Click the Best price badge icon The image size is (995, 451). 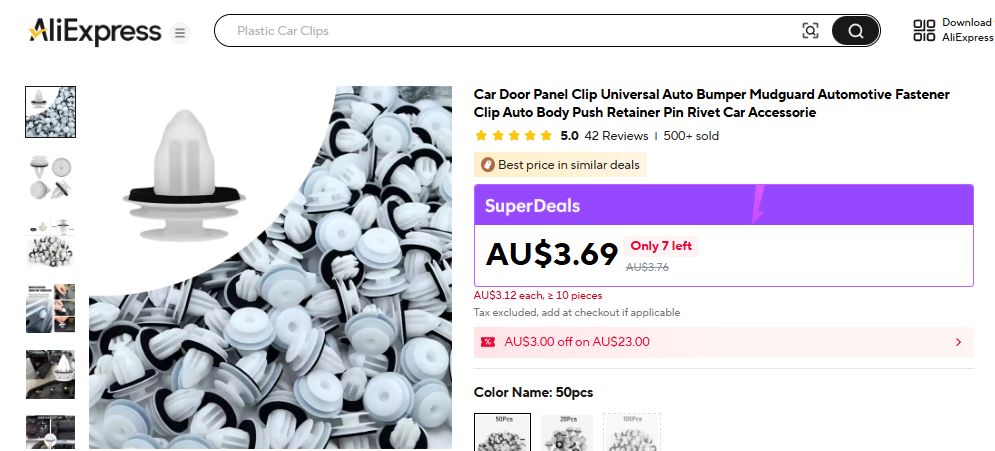[x=488, y=165]
